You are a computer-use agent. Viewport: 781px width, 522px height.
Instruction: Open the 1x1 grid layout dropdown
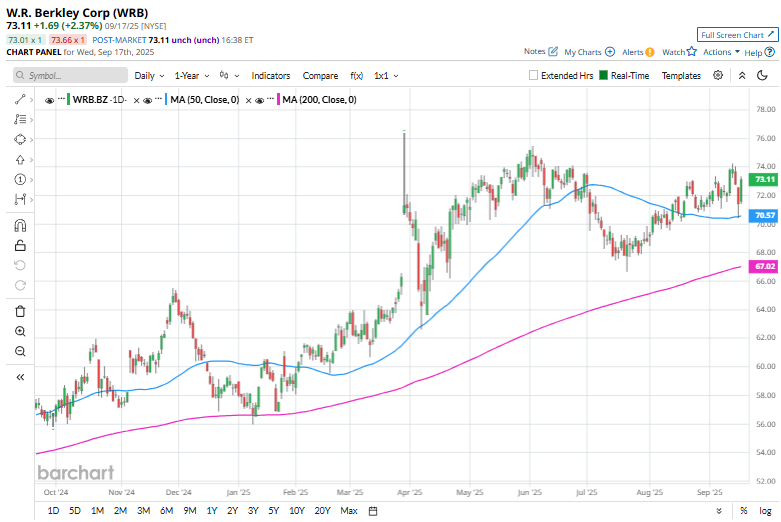point(387,76)
